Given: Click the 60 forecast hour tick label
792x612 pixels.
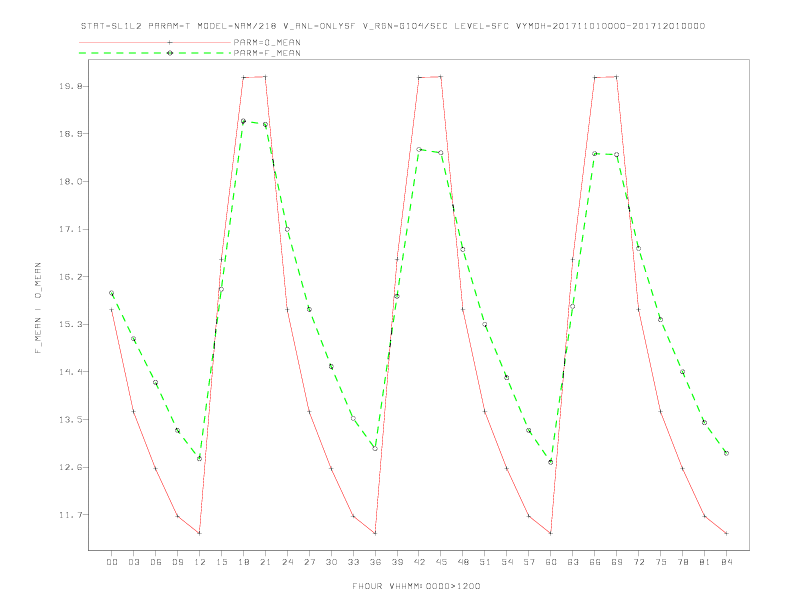Looking at the screenshot, I should 551,562.
